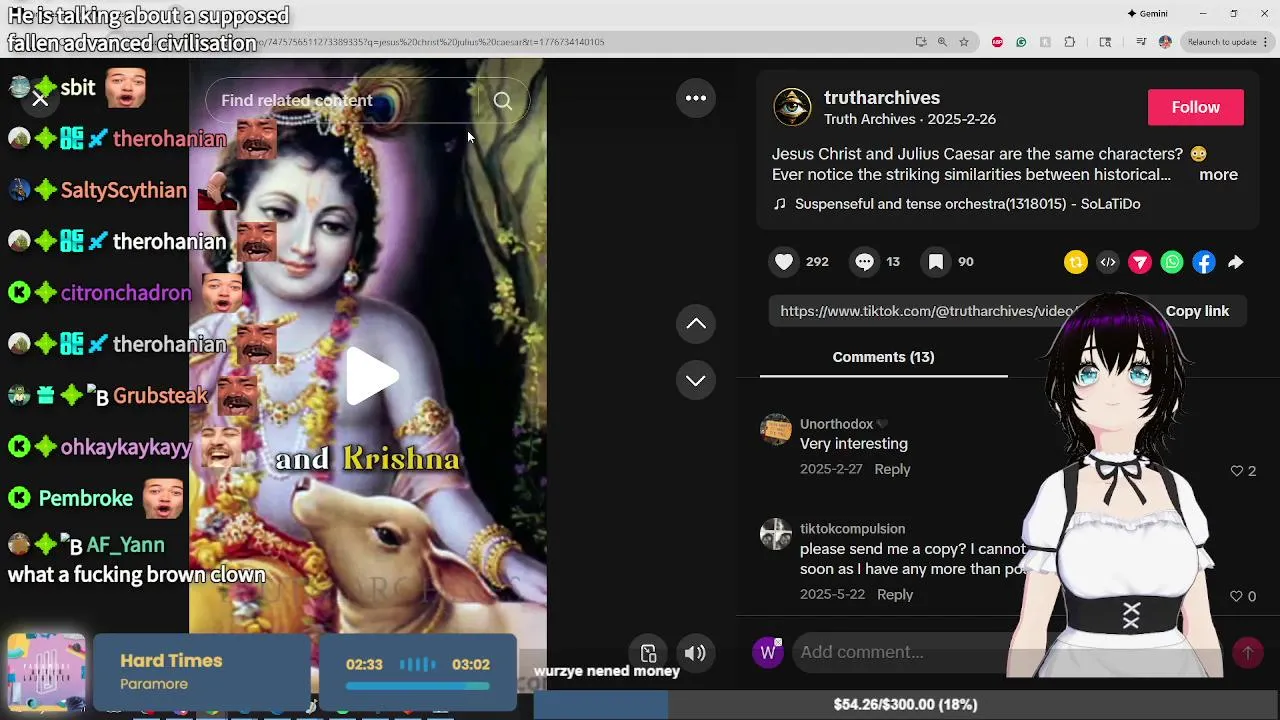Open the media controls music note icon
The width and height of the screenshot is (1280, 720).
[1141, 42]
